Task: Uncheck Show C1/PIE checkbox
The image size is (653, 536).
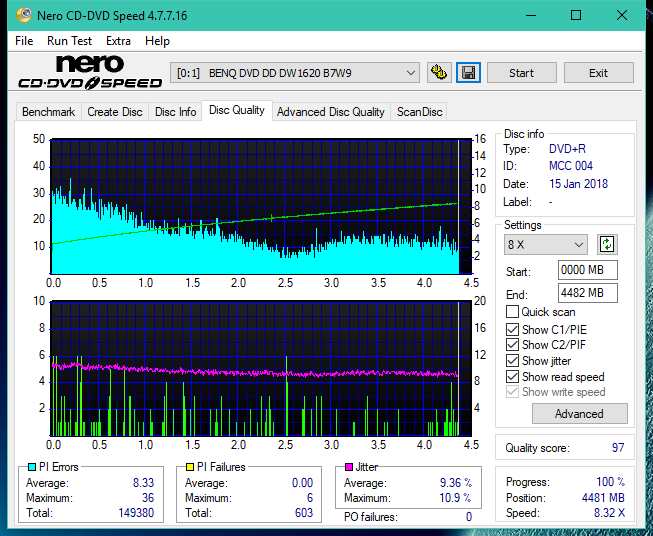Action: click(x=512, y=329)
